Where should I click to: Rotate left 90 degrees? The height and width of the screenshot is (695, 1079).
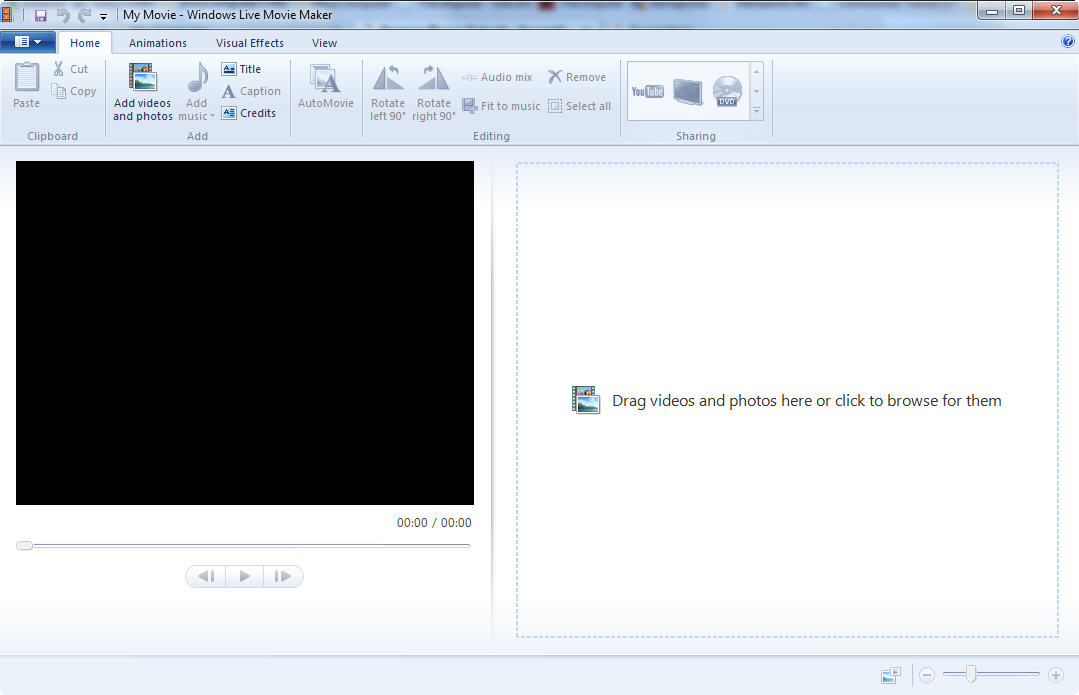388,92
